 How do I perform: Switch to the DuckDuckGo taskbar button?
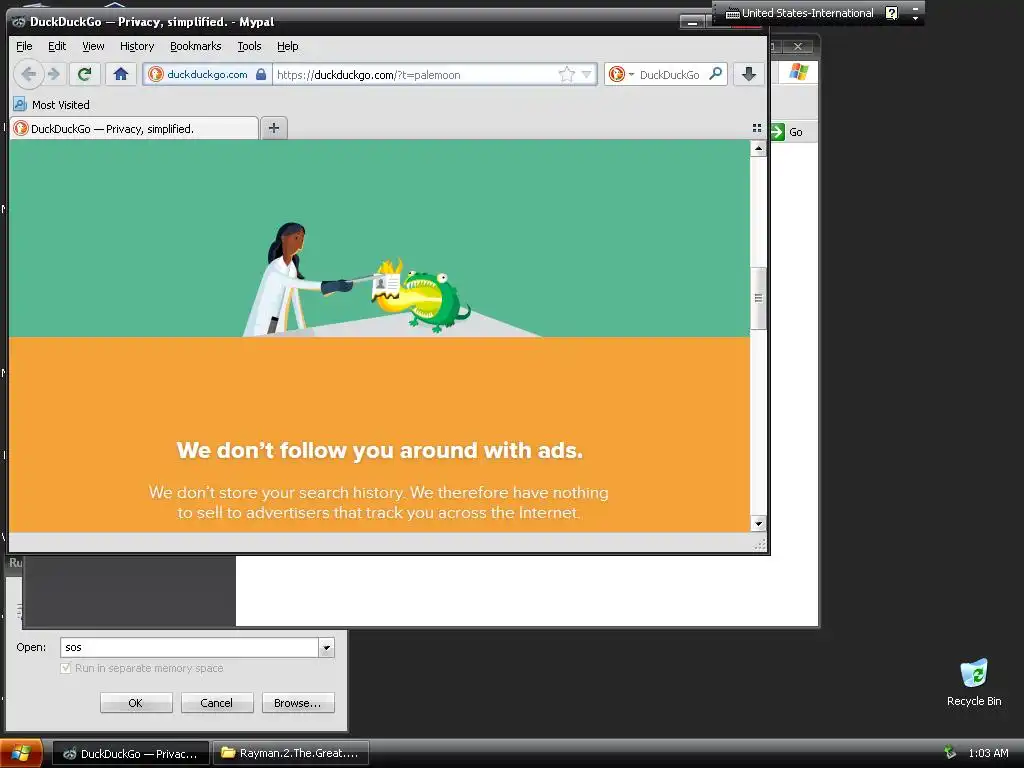click(131, 753)
